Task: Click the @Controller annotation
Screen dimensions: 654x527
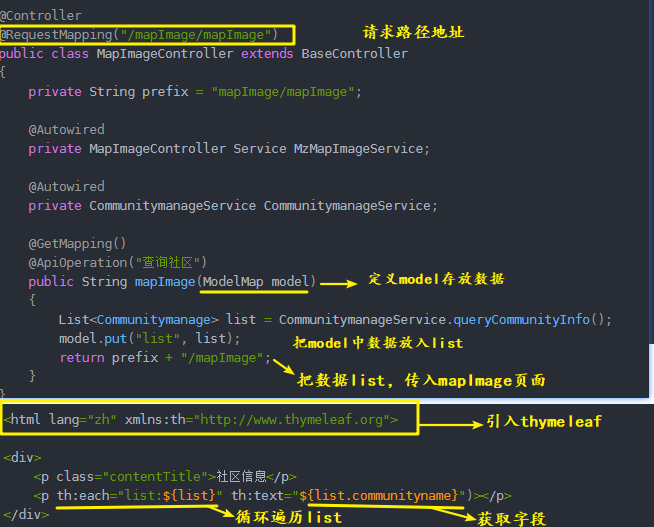Action: pyautogui.click(x=41, y=16)
